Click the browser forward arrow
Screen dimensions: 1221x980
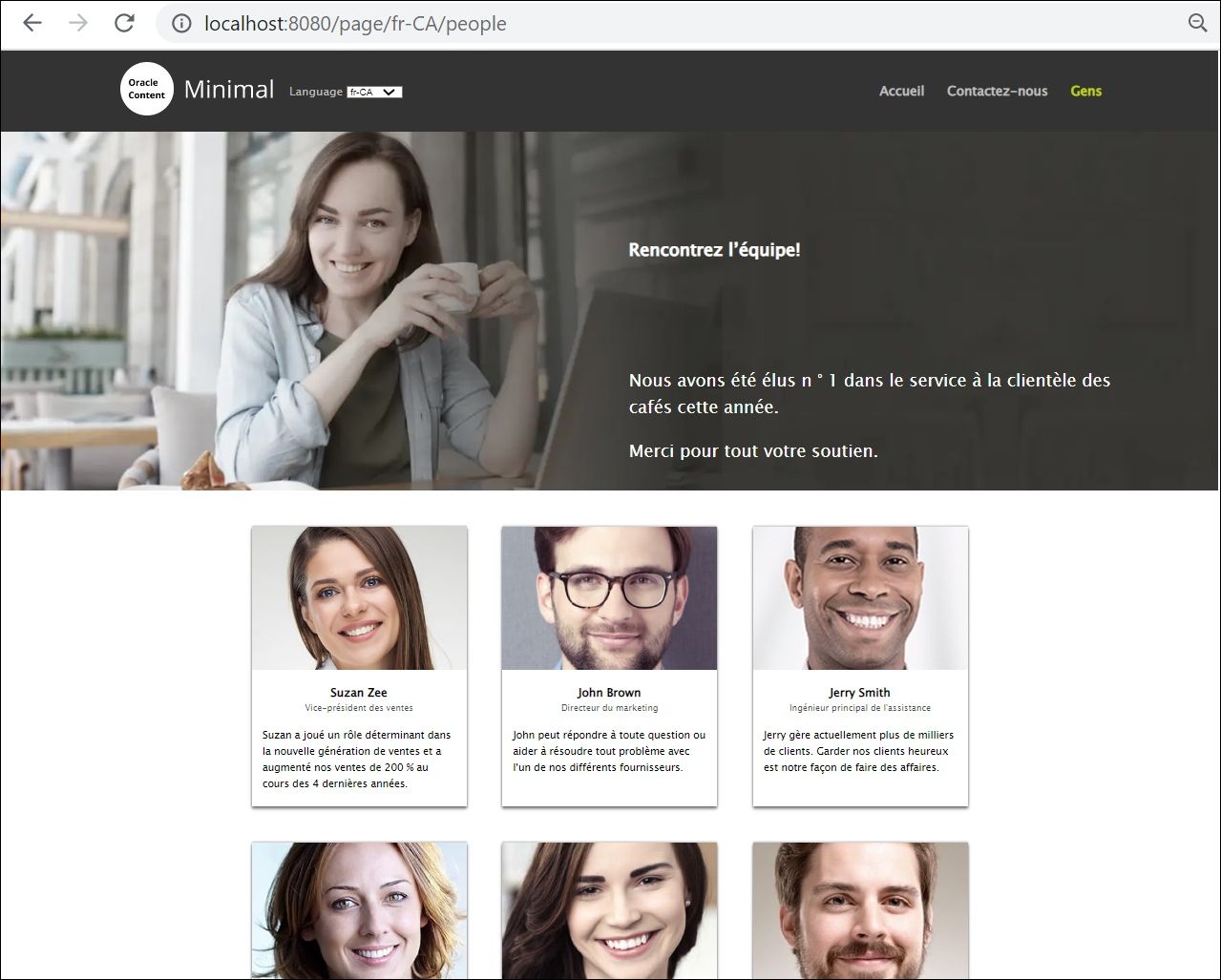pos(78,23)
